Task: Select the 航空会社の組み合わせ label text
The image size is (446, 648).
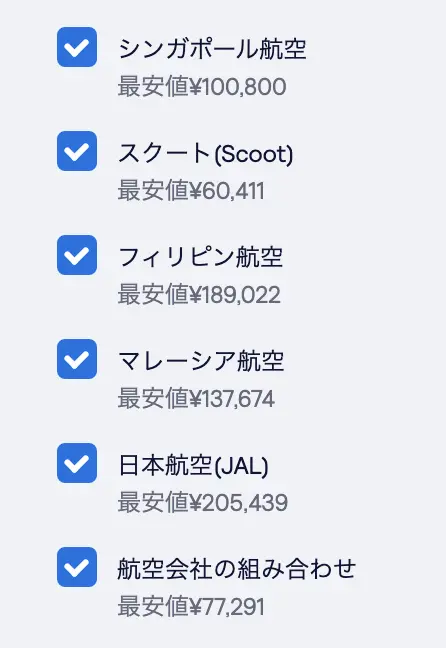Action: click(x=236, y=569)
